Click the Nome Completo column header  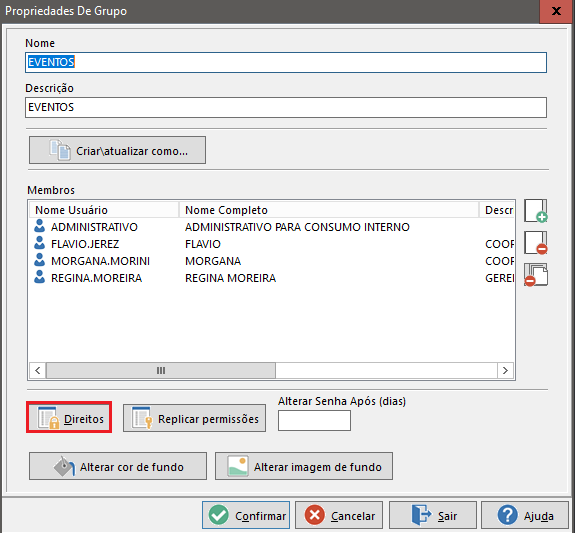pyautogui.click(x=329, y=210)
